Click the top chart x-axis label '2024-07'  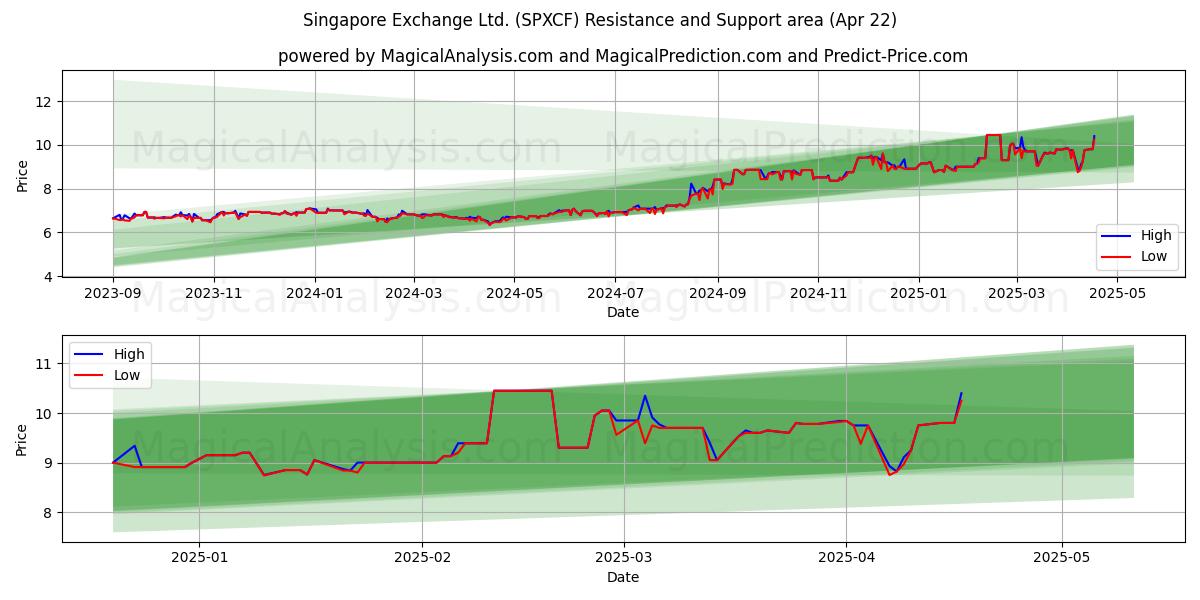615,295
